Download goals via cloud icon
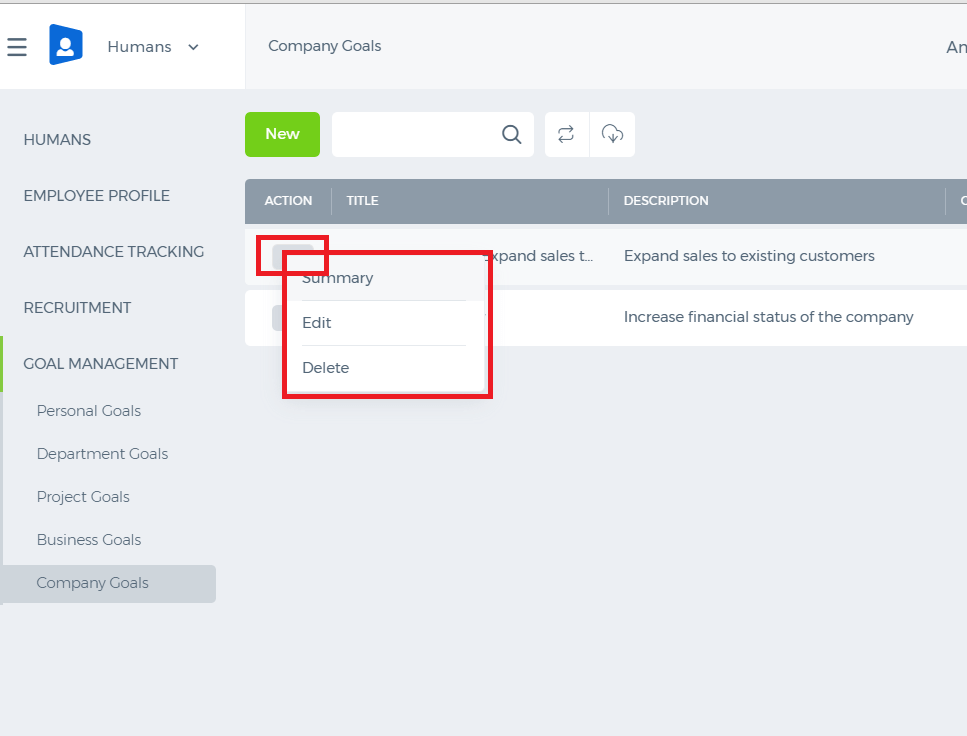The width and height of the screenshot is (967, 736). 612,134
